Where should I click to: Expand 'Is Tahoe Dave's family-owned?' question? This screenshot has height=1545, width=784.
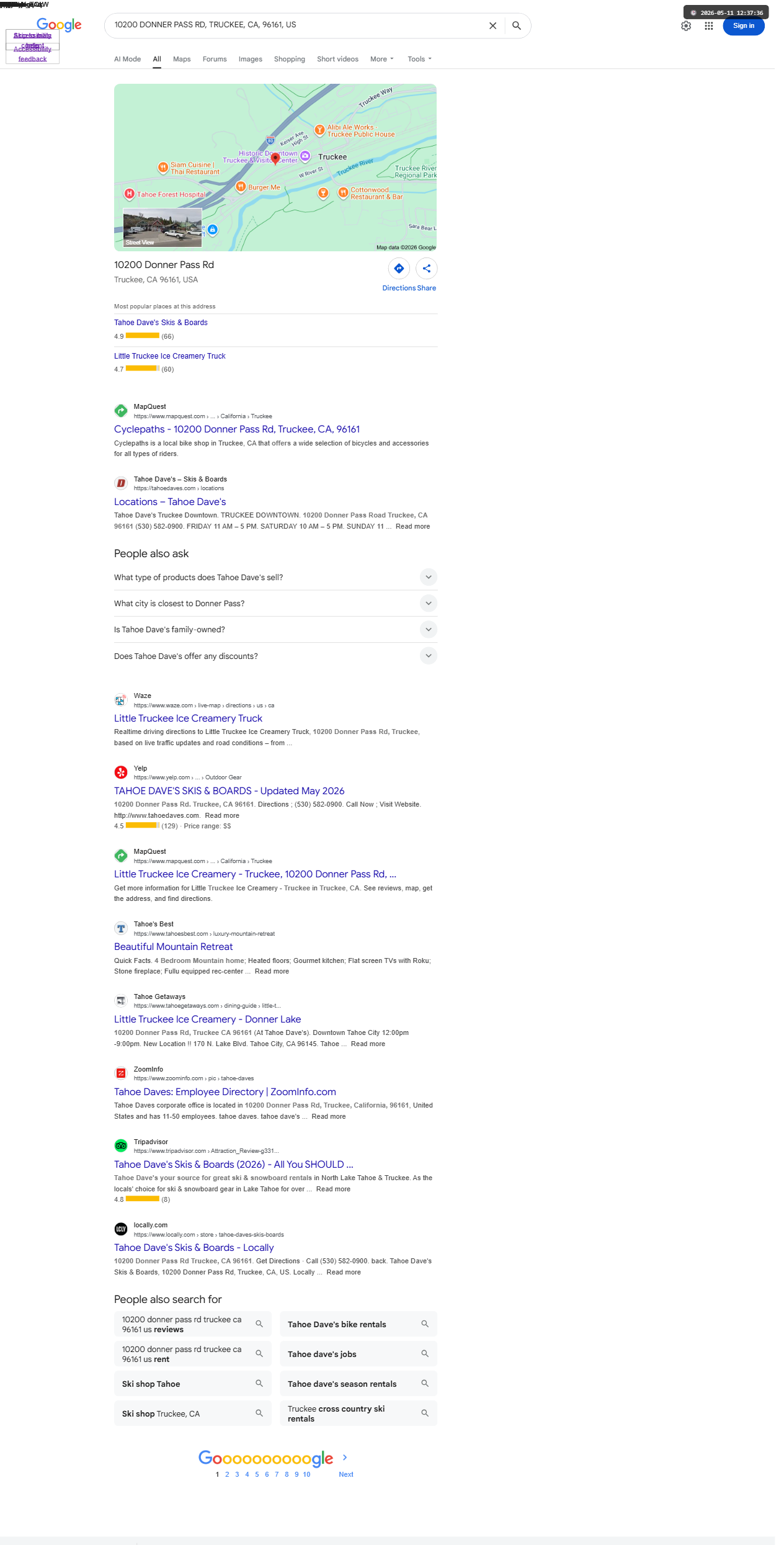point(275,629)
